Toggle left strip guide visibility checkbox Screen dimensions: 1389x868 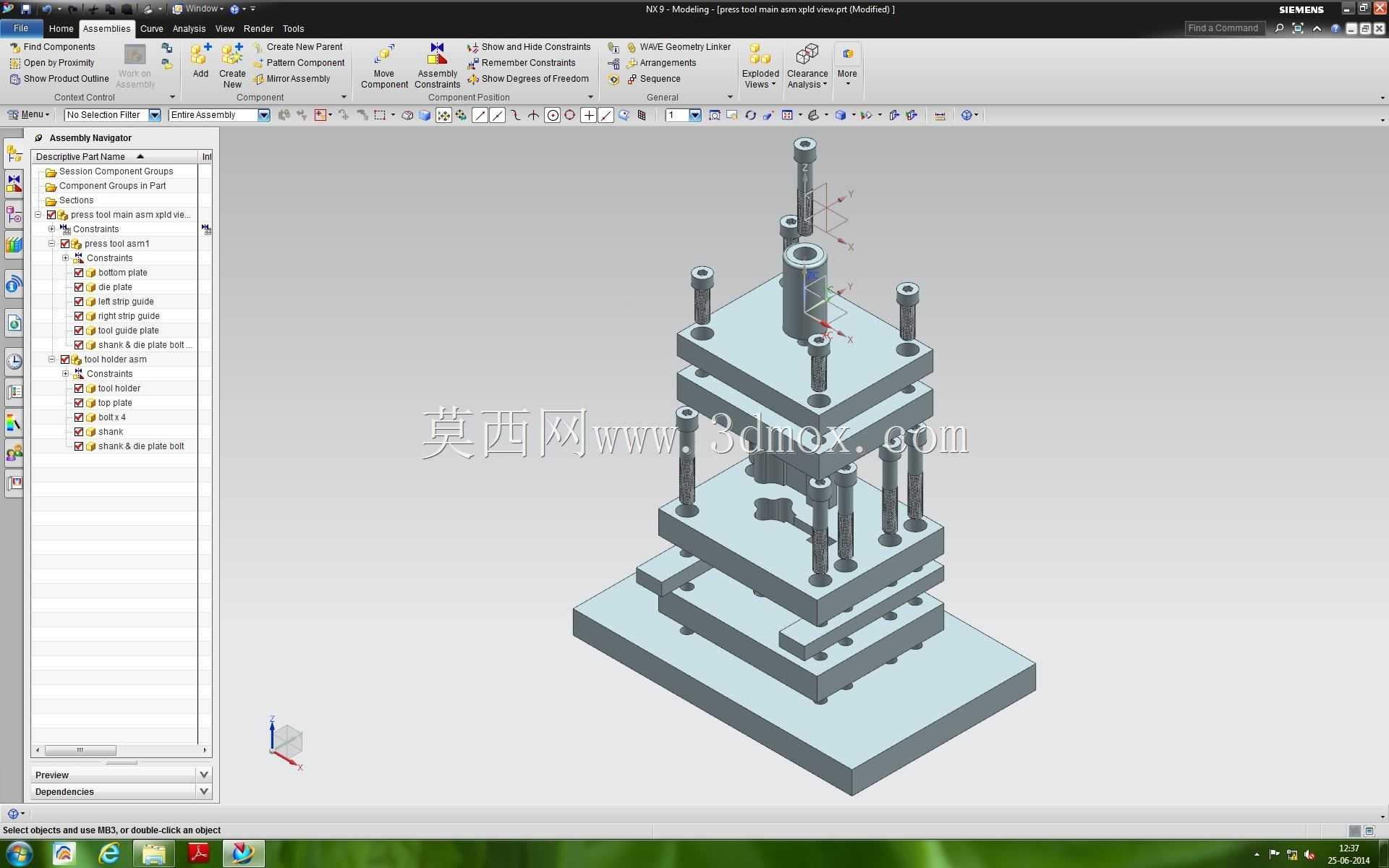point(79,302)
